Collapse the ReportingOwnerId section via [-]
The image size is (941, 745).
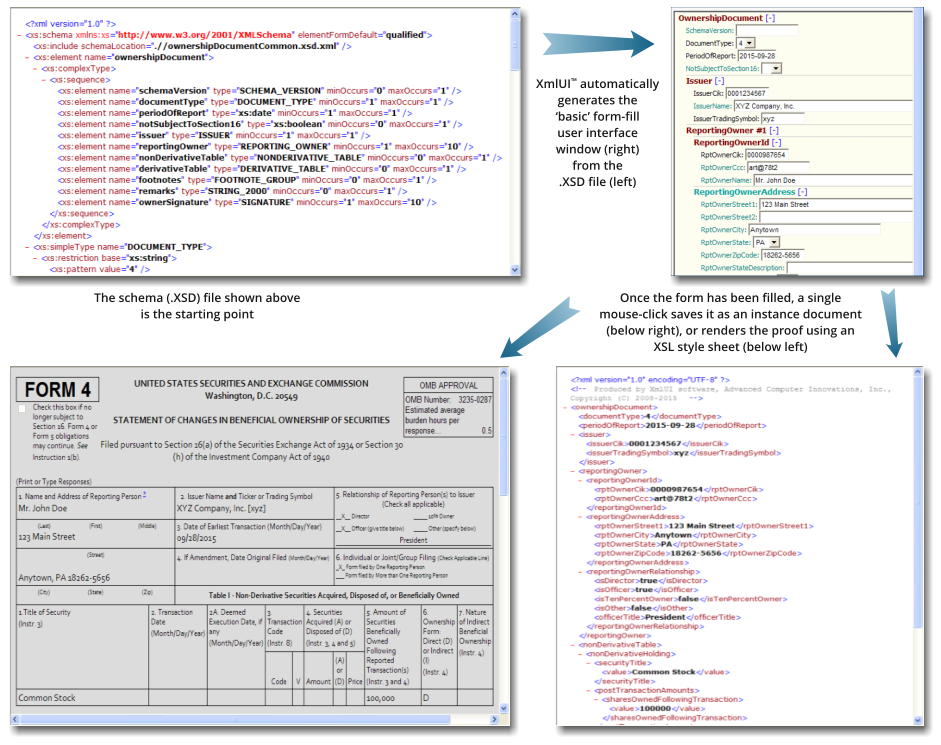click(x=777, y=142)
